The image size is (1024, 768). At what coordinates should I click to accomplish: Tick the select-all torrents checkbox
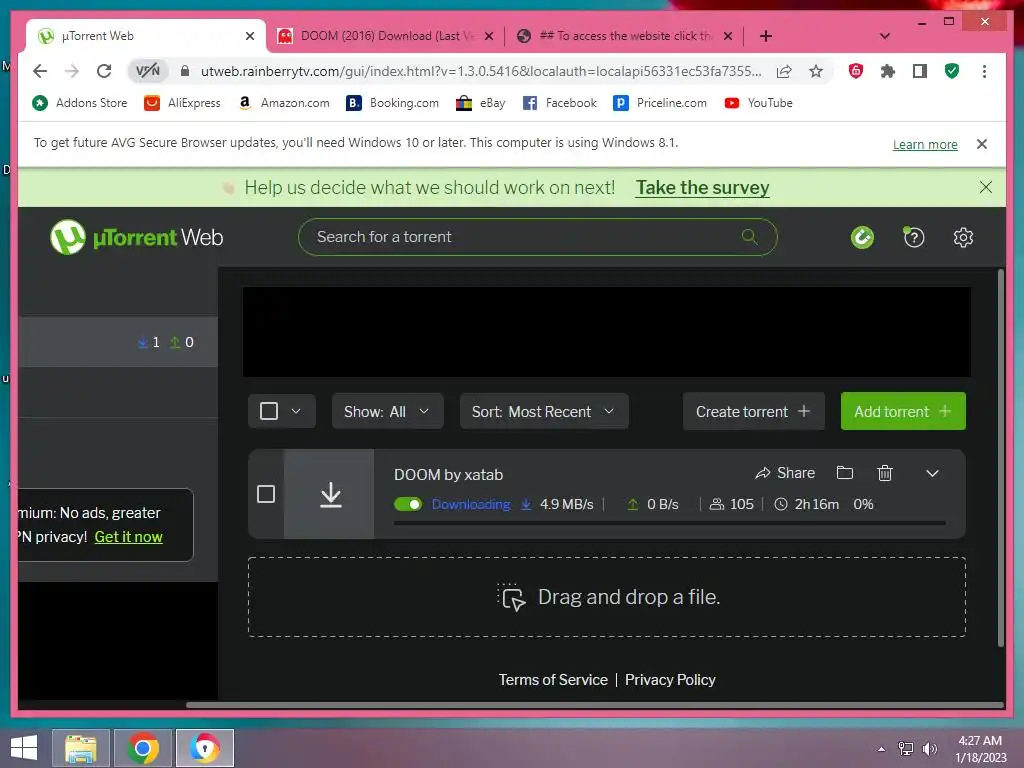[x=268, y=411]
